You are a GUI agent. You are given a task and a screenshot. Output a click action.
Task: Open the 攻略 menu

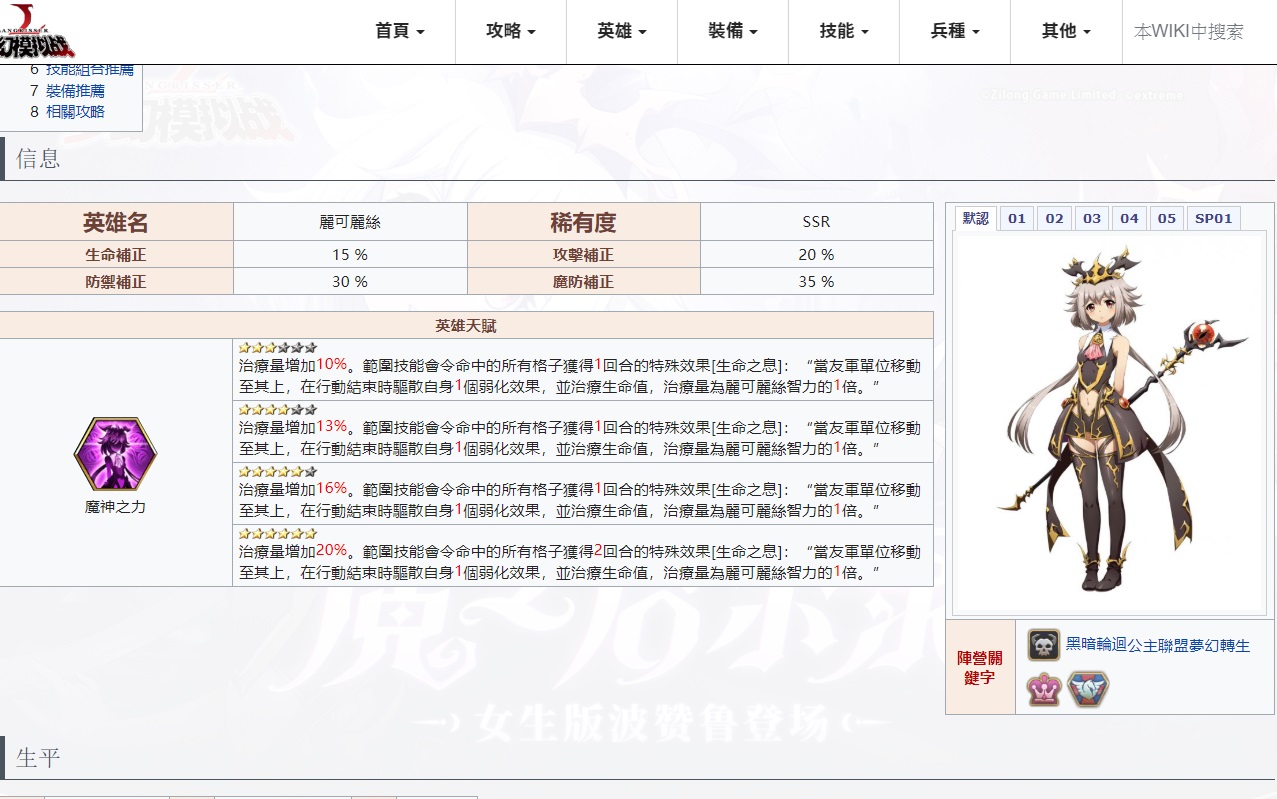[x=510, y=31]
